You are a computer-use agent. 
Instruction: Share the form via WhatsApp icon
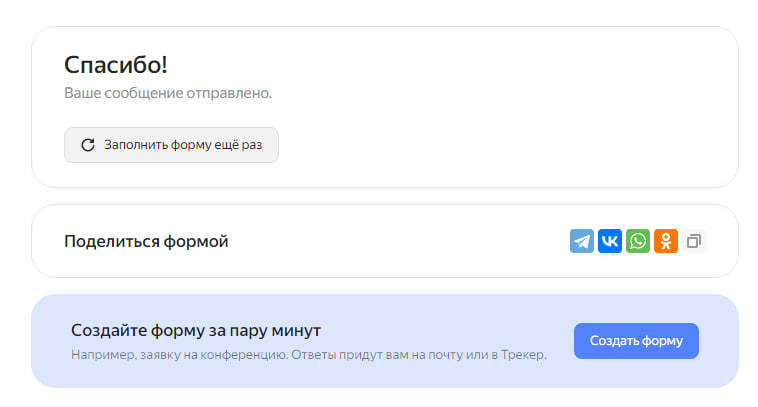(x=638, y=241)
